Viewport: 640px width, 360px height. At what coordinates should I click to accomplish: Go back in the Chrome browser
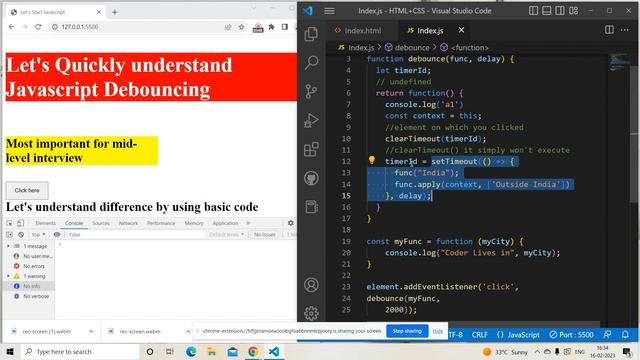point(11,27)
